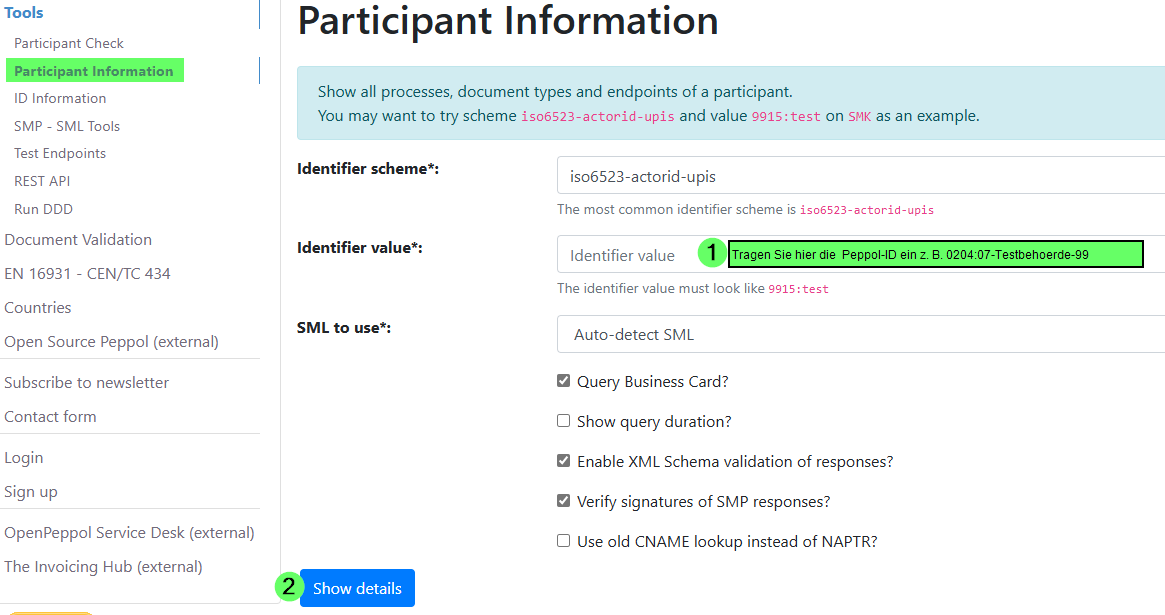Viewport: 1165px width, 615px height.
Task: Toggle Enable XML Schema validation checkbox
Action: click(564, 461)
